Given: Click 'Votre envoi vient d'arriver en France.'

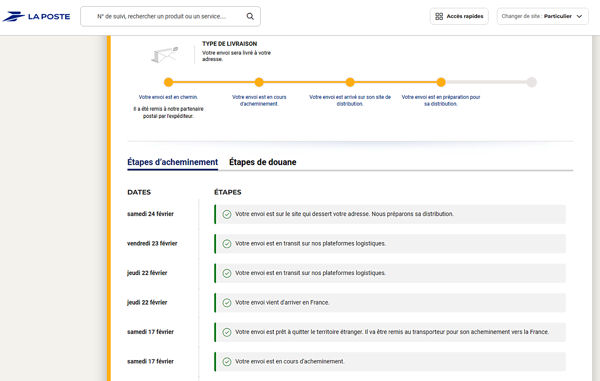Looking at the screenshot, I should [282, 303].
